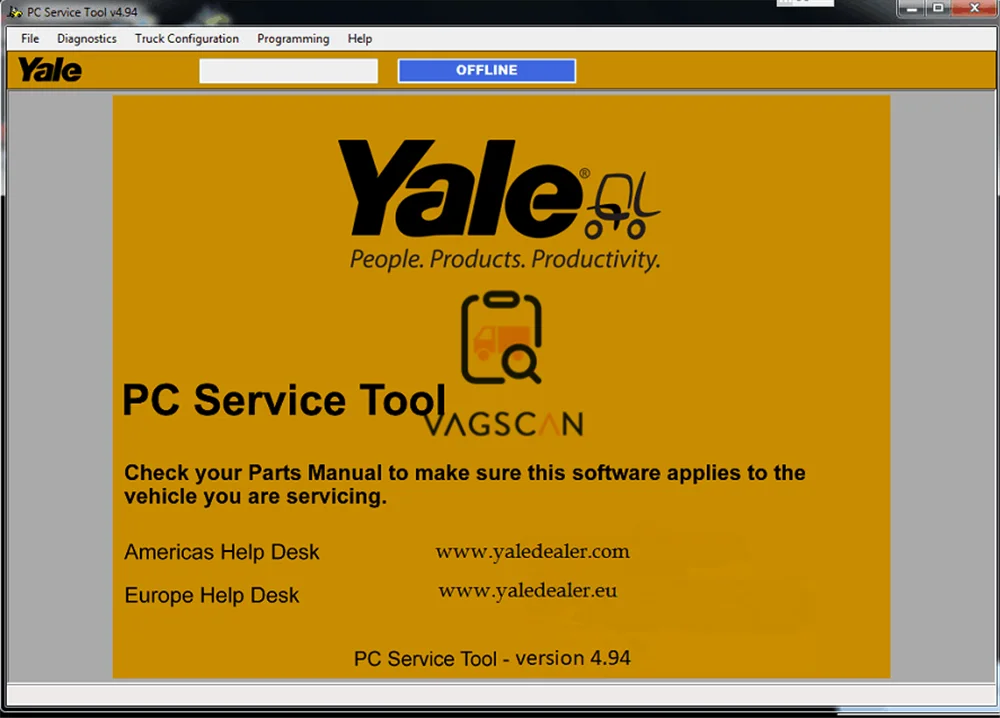Click the small Yale logo in toolbar
The image size is (1000, 718).
50,70
